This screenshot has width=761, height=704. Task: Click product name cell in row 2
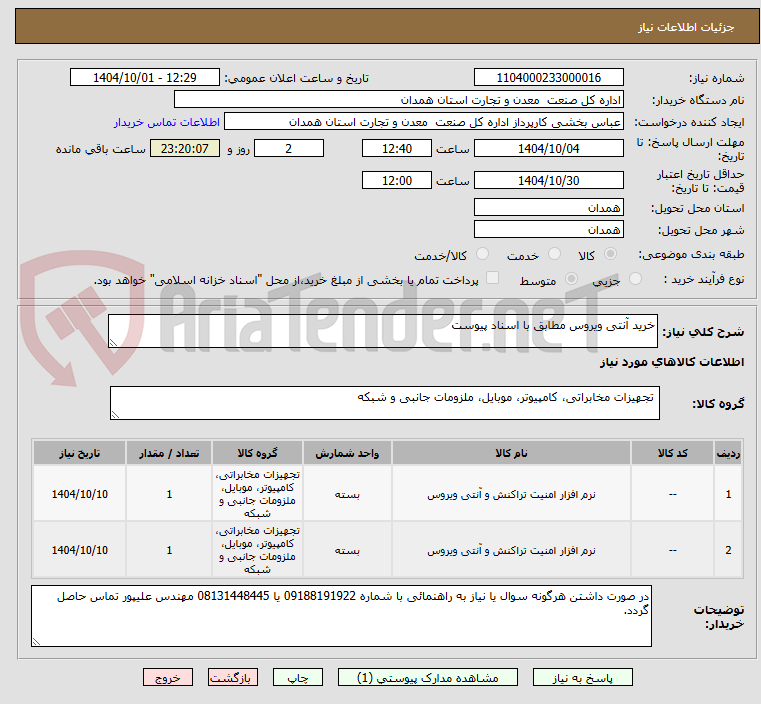511,550
